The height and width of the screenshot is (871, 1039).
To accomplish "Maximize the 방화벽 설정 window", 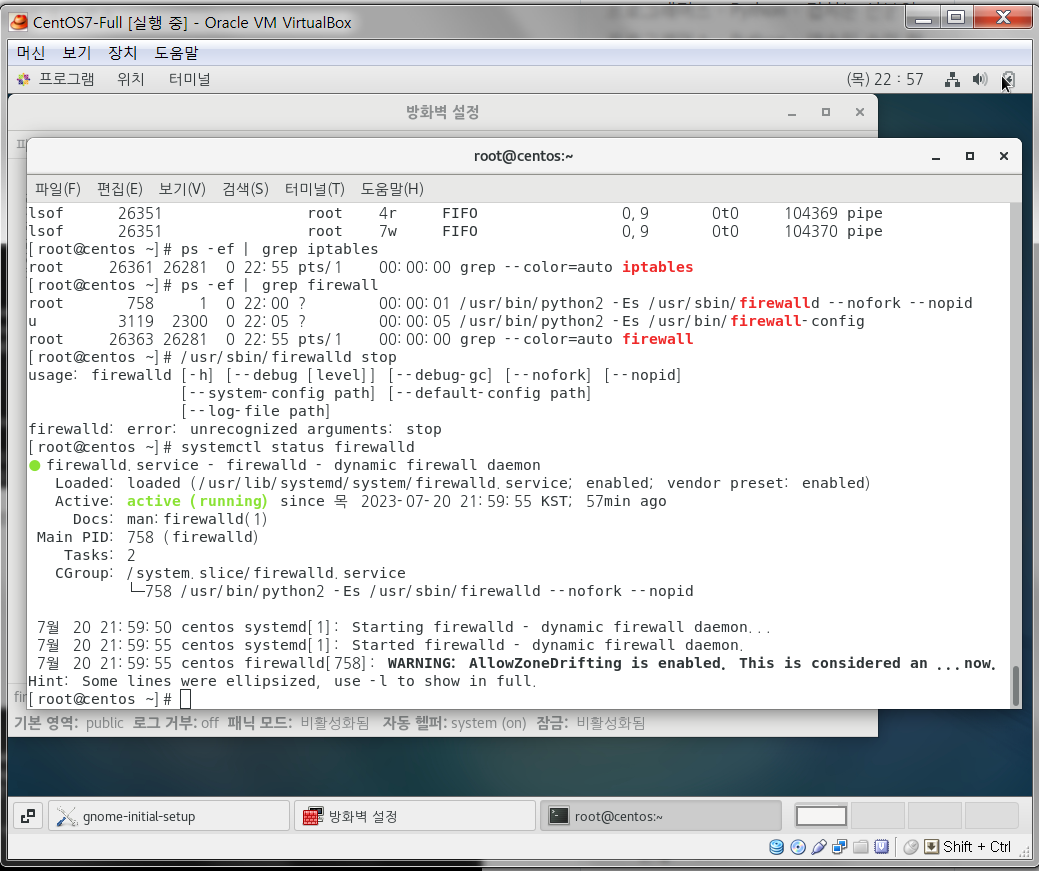I will coord(826,112).
